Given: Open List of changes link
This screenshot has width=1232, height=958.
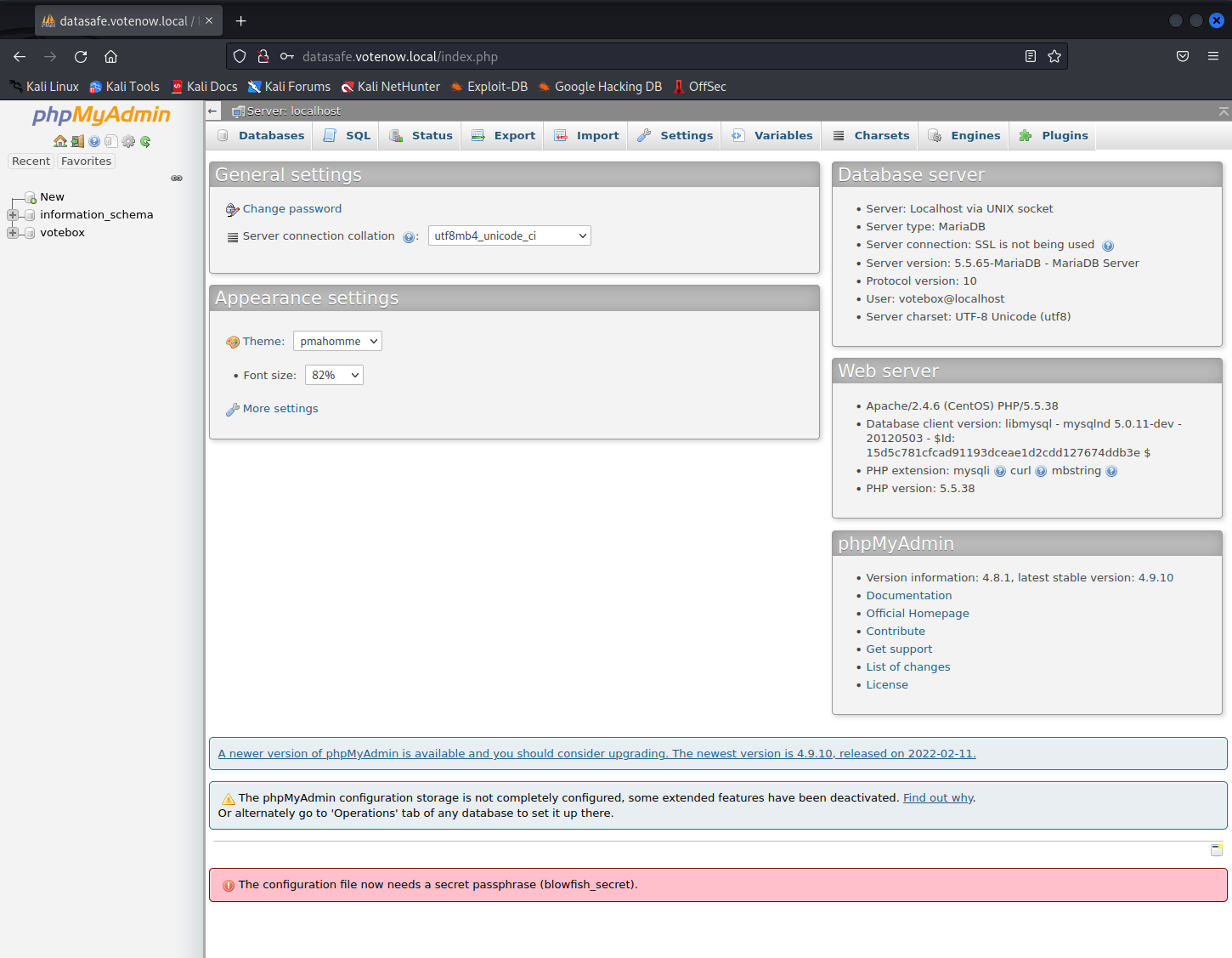Looking at the screenshot, I should point(908,667).
